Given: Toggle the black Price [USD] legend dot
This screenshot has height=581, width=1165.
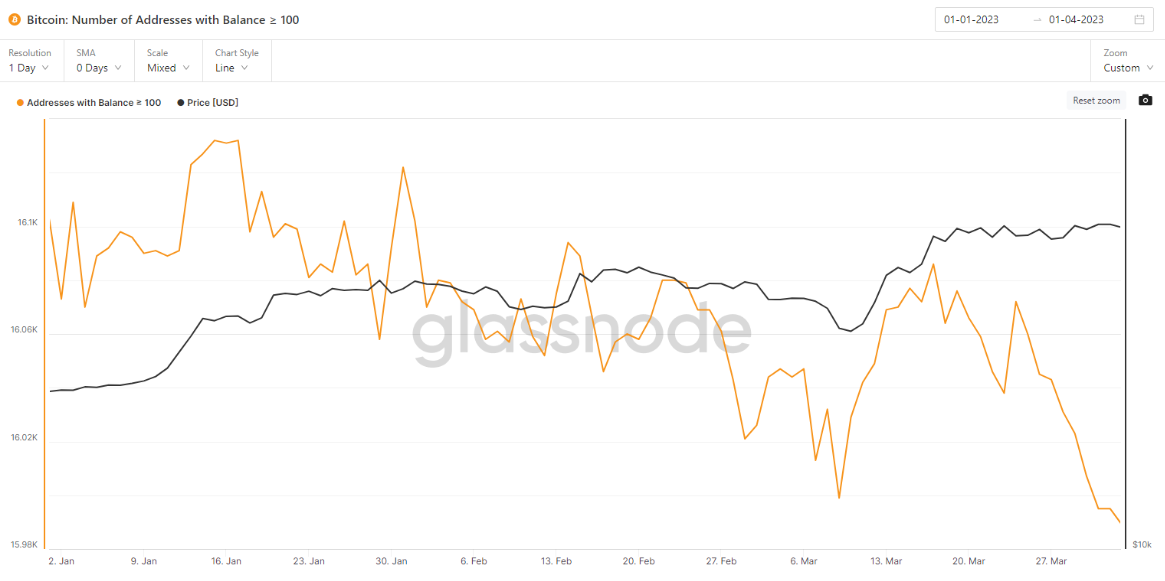Looking at the screenshot, I should [181, 103].
